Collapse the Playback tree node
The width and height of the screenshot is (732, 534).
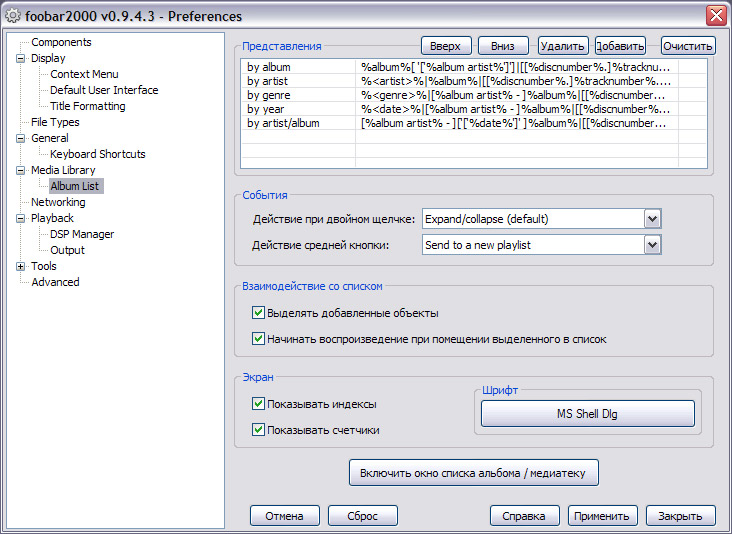click(21, 218)
